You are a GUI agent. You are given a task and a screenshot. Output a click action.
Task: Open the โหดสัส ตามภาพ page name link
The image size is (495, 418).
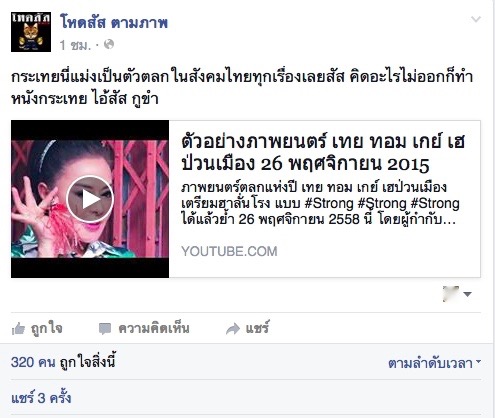113,23
